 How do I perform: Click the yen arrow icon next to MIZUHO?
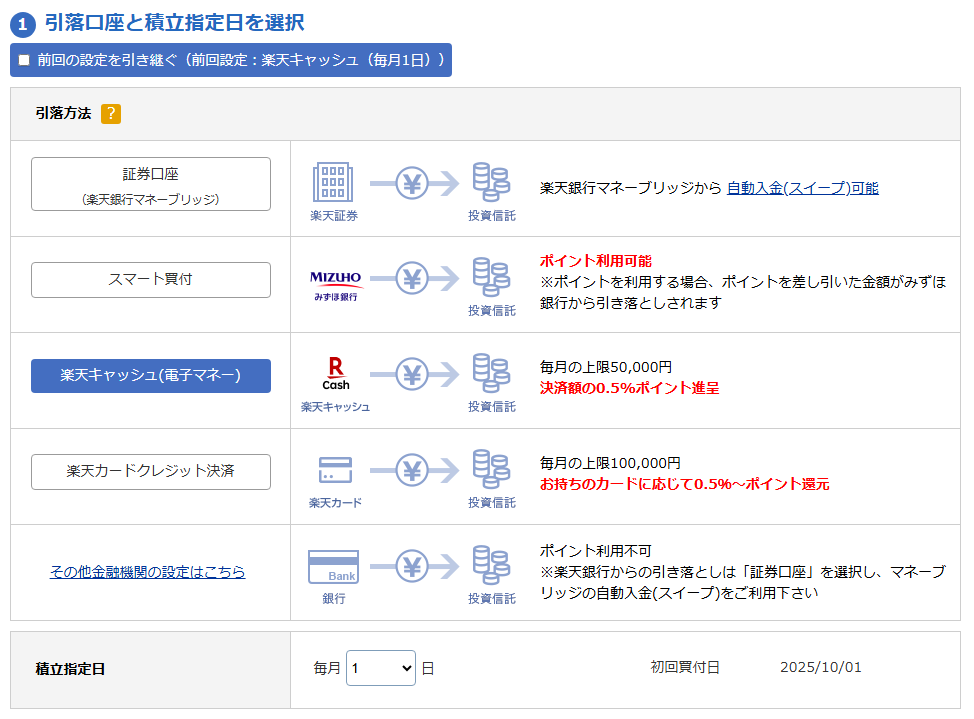(414, 278)
